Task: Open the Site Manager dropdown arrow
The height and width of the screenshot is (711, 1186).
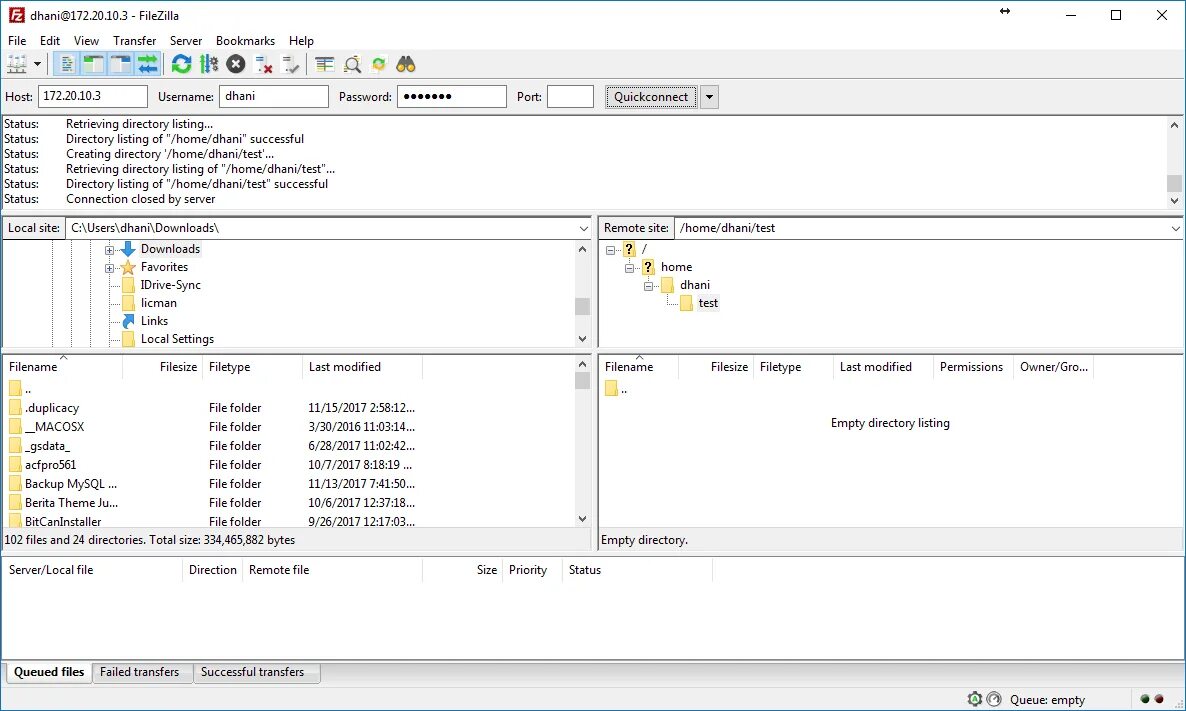Action: (37, 64)
